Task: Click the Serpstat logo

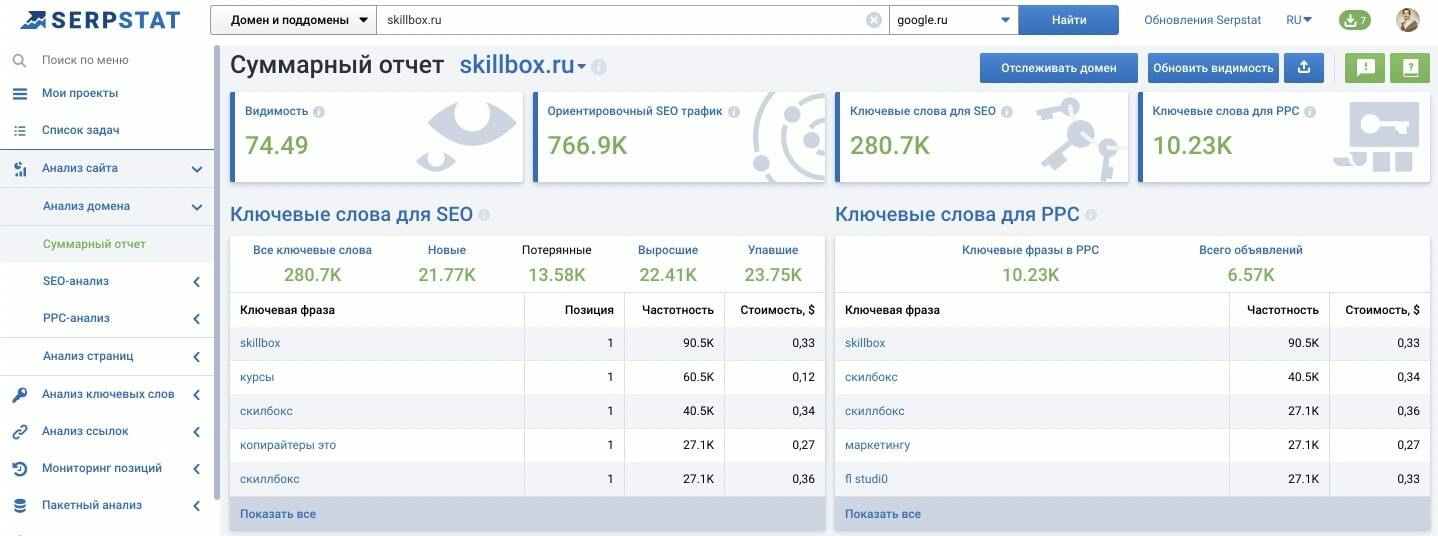Action: (x=100, y=19)
